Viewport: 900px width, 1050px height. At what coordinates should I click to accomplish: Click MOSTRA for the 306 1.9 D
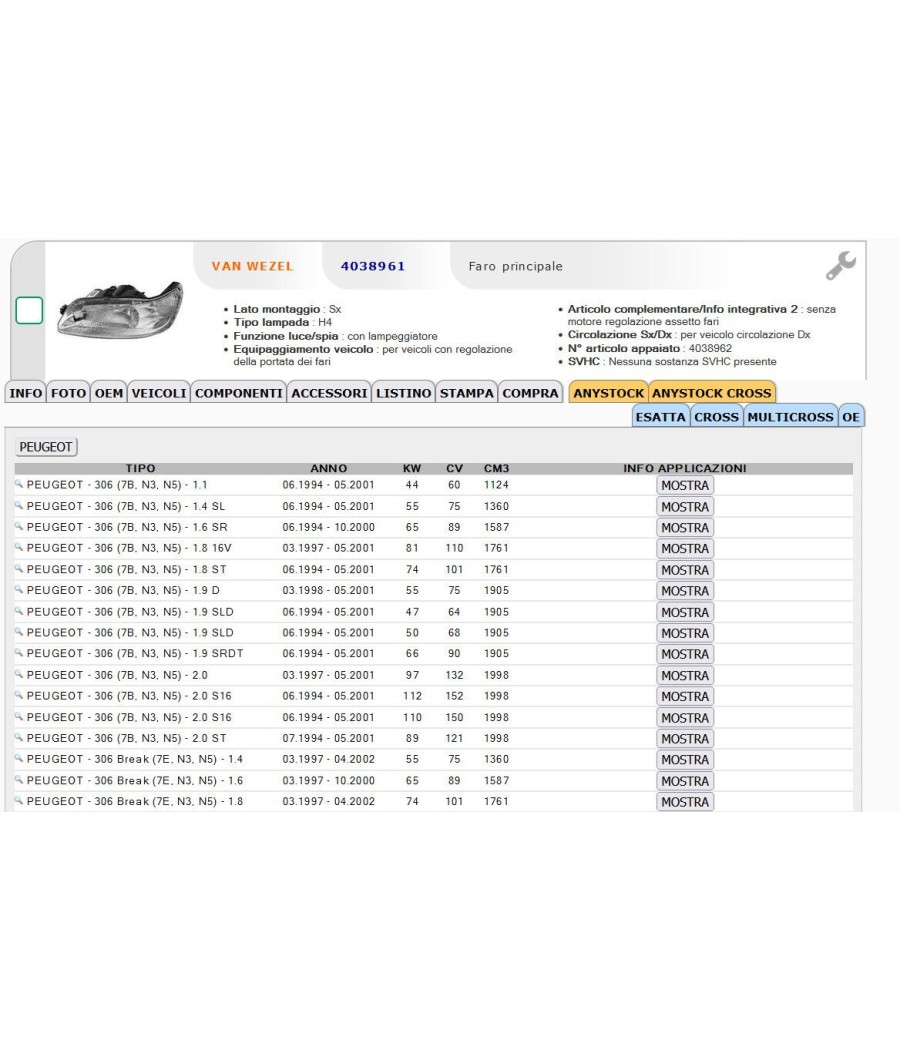tap(685, 591)
